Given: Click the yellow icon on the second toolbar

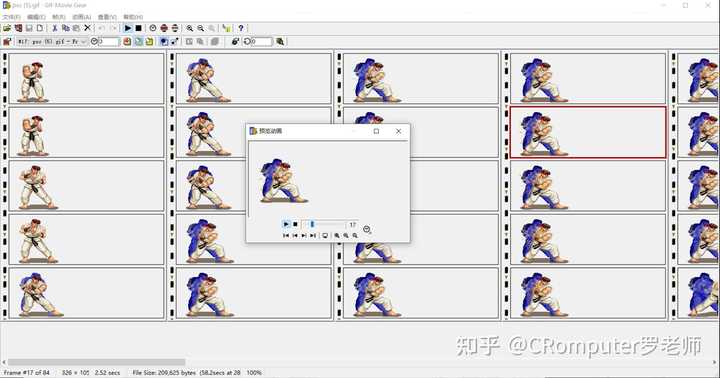Looking at the screenshot, I should click(x=149, y=41).
